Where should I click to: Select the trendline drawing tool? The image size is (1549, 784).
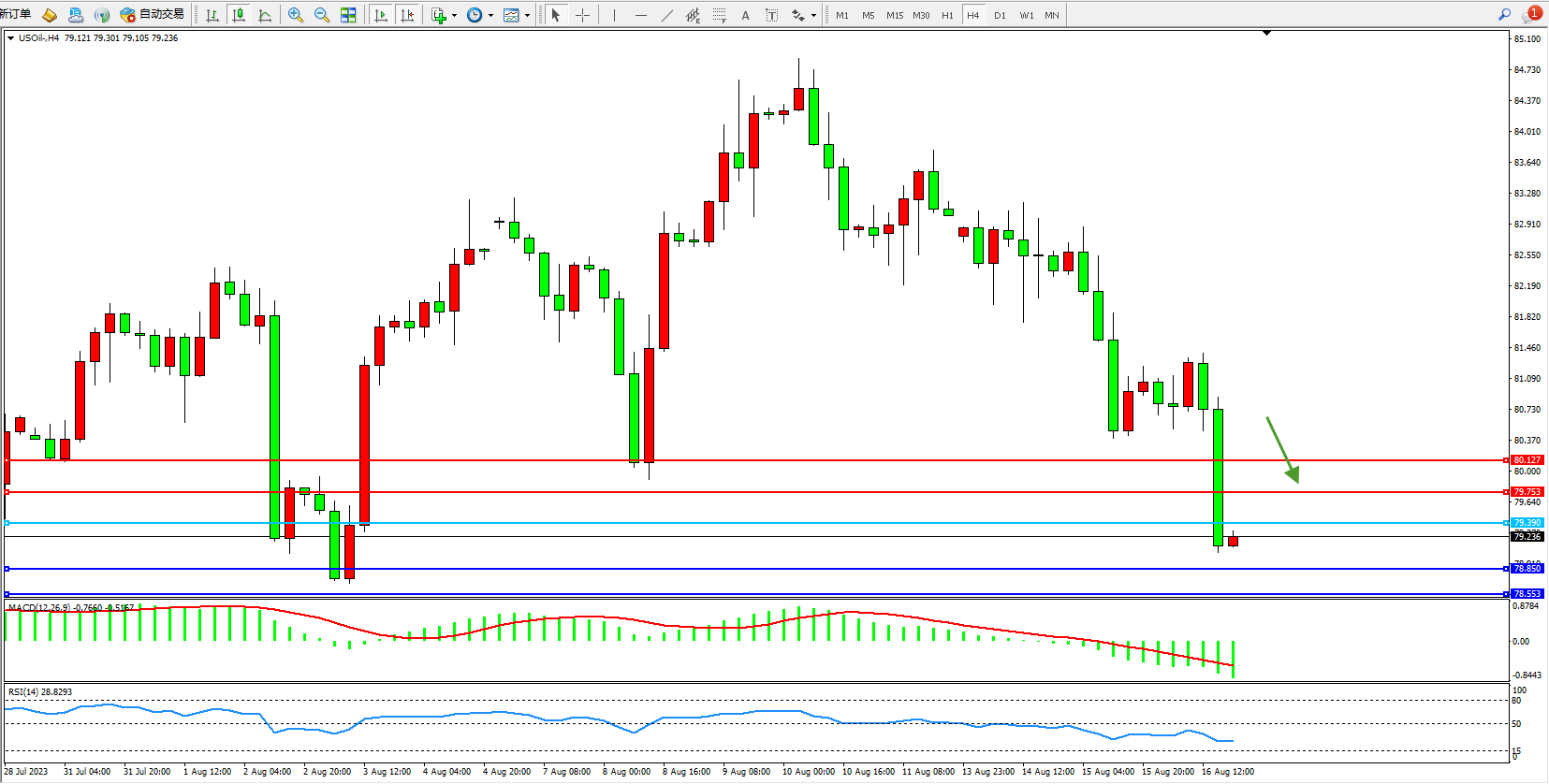pos(666,15)
